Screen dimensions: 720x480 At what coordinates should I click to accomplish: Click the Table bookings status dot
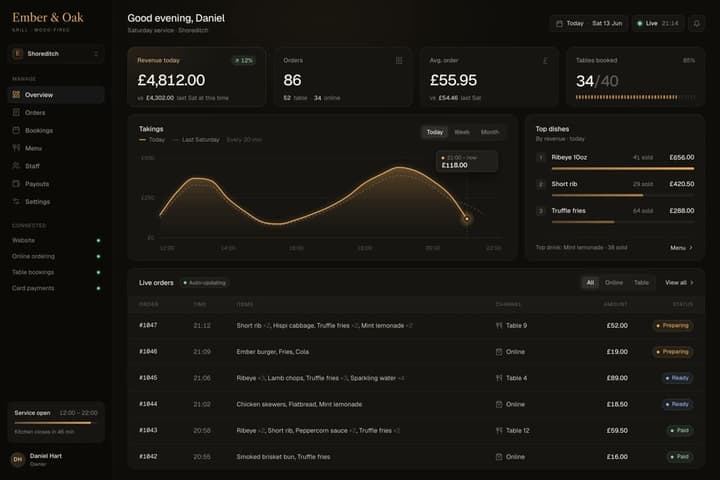pyautogui.click(x=98, y=272)
